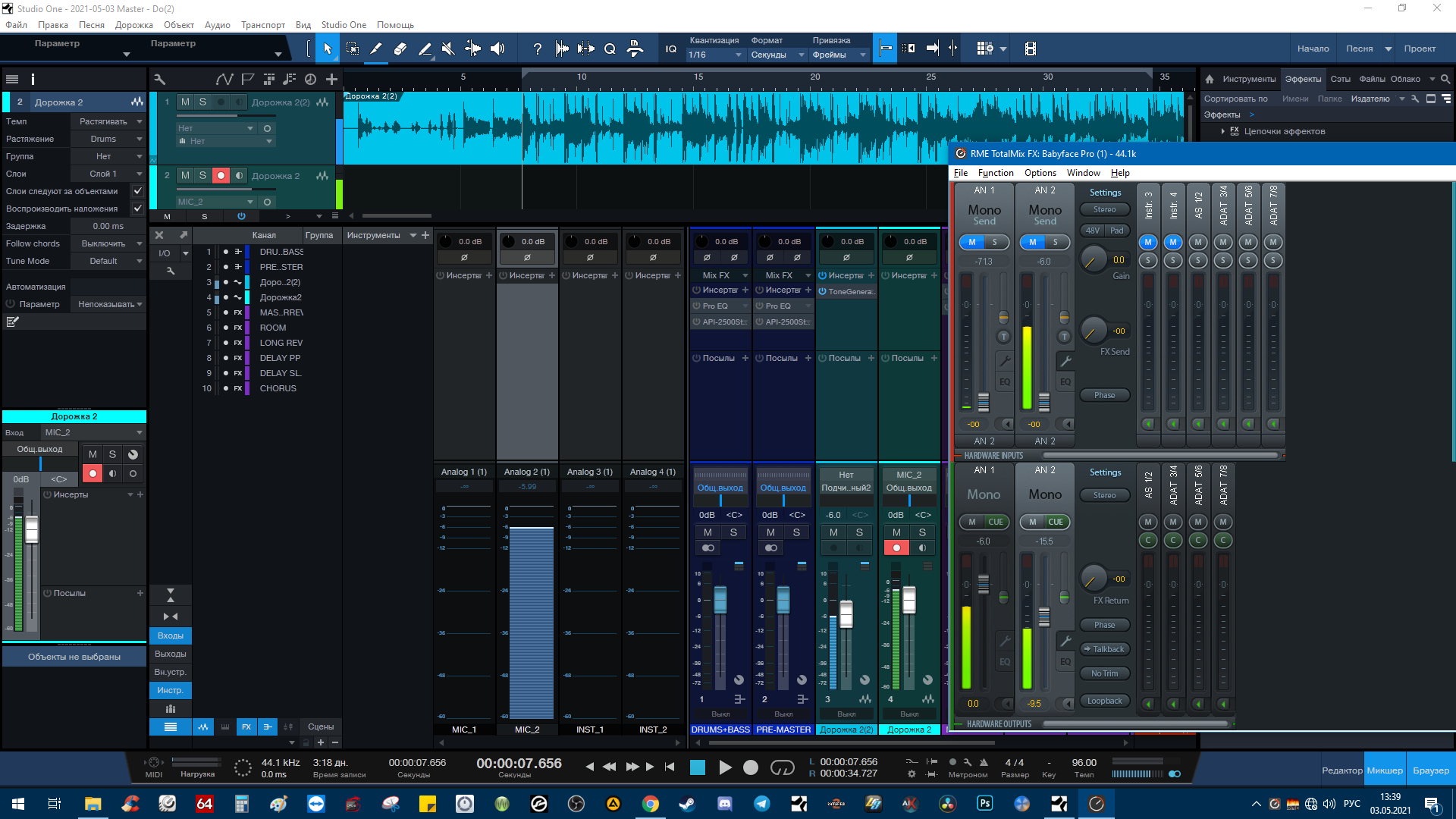Open the Привязка Фреймы dropdown

(x=839, y=55)
